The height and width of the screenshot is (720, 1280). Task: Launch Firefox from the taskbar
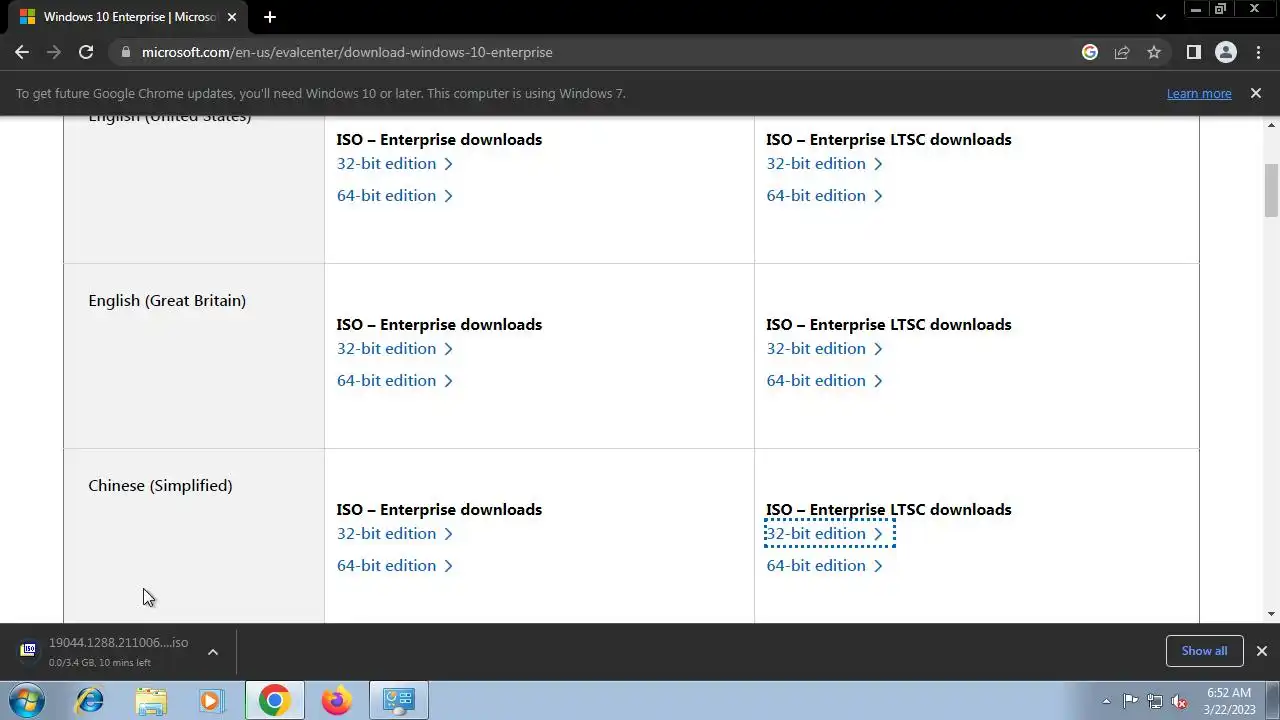click(x=336, y=700)
